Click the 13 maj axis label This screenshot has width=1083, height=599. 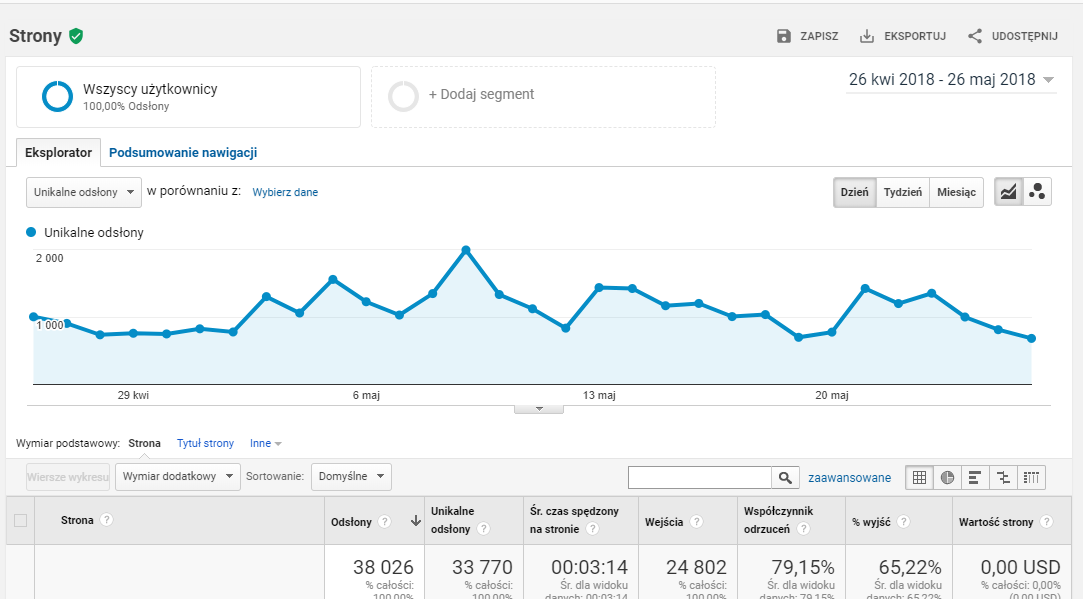click(x=599, y=396)
